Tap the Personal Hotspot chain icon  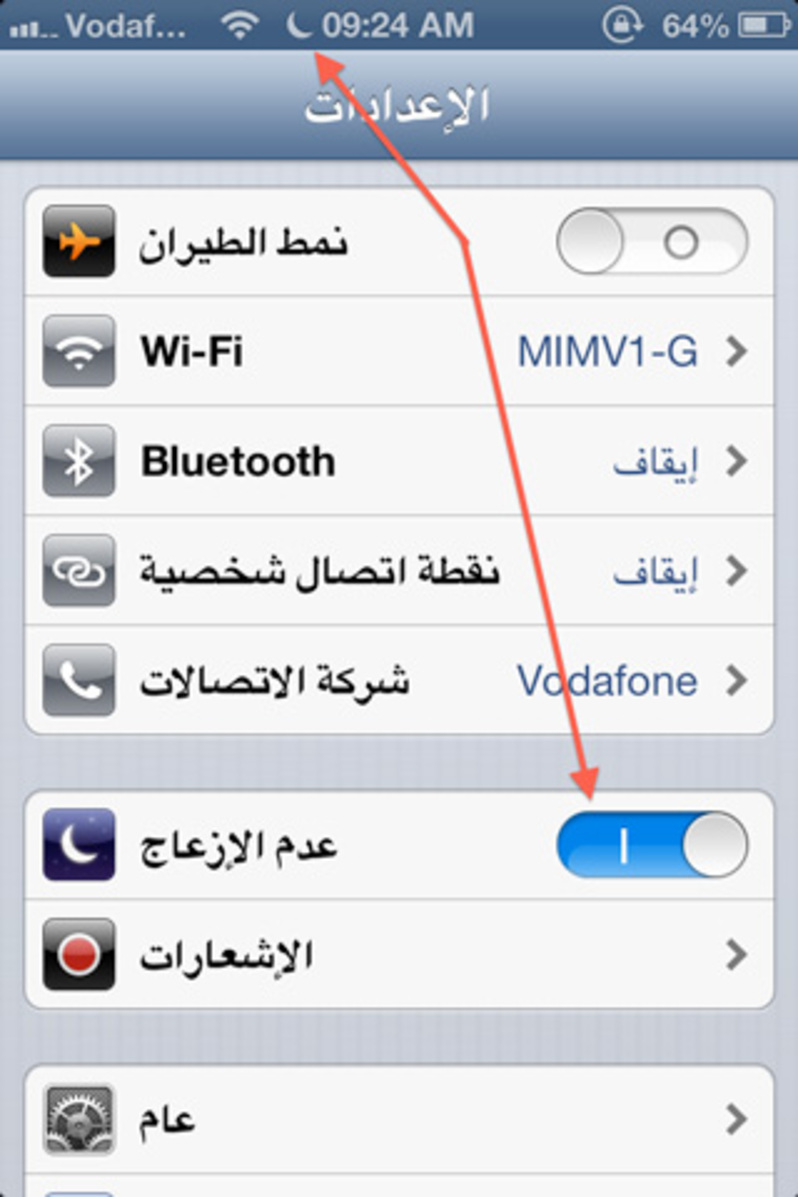(79, 570)
